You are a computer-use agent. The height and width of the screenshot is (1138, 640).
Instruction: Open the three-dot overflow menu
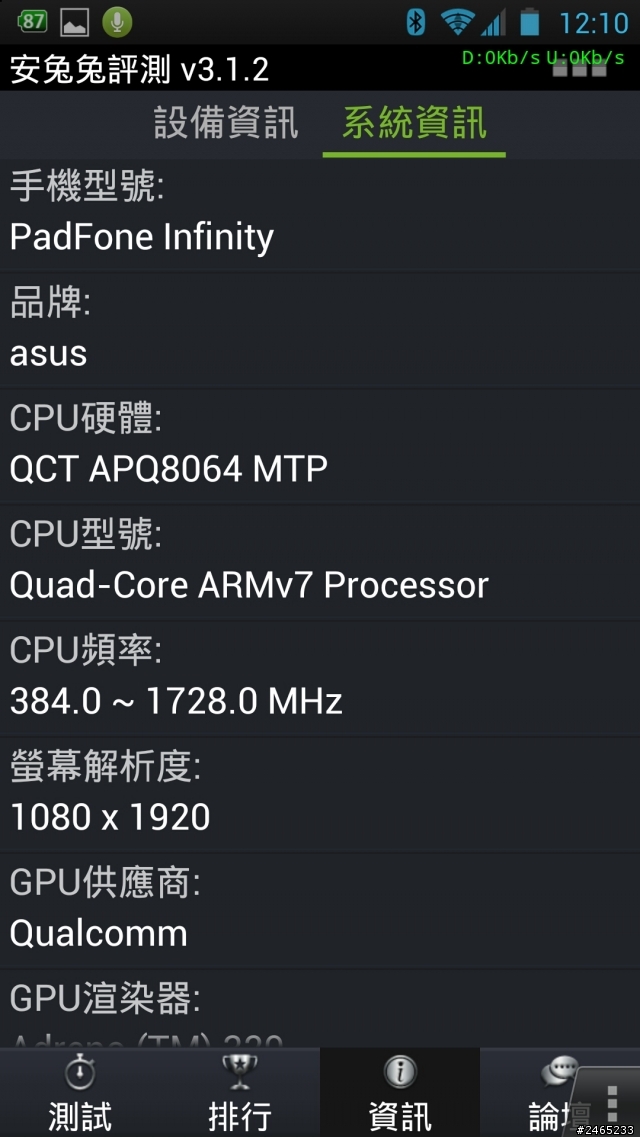tap(612, 1104)
